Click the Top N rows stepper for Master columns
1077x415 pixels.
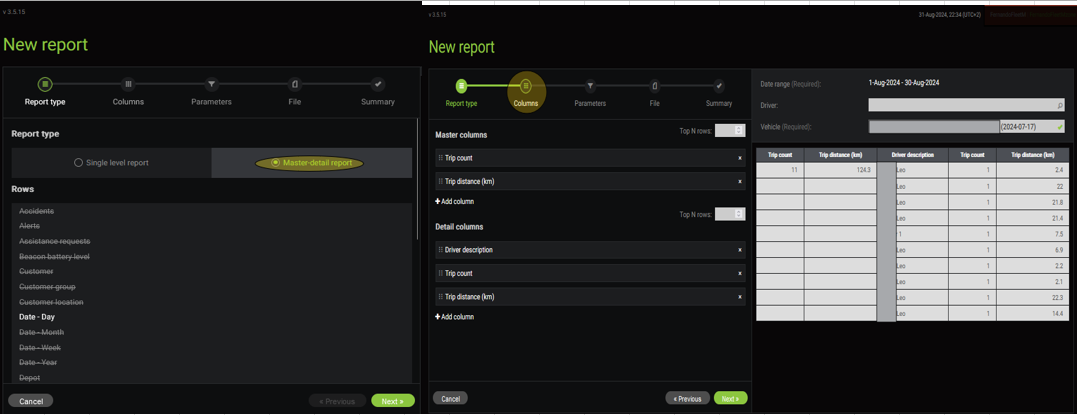[x=730, y=130]
